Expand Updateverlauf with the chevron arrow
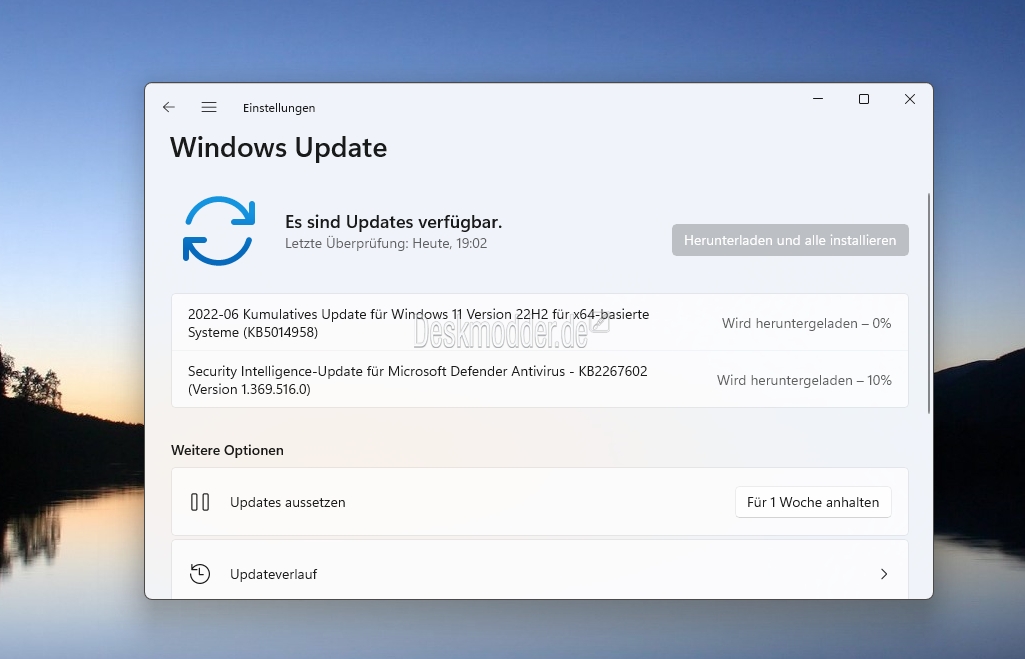 (x=884, y=574)
